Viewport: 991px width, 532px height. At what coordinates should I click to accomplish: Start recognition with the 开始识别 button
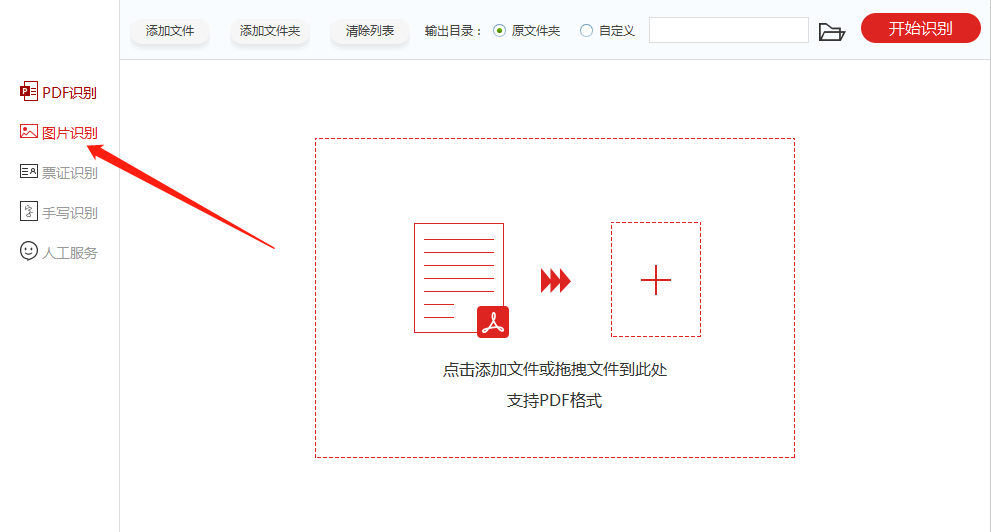920,28
